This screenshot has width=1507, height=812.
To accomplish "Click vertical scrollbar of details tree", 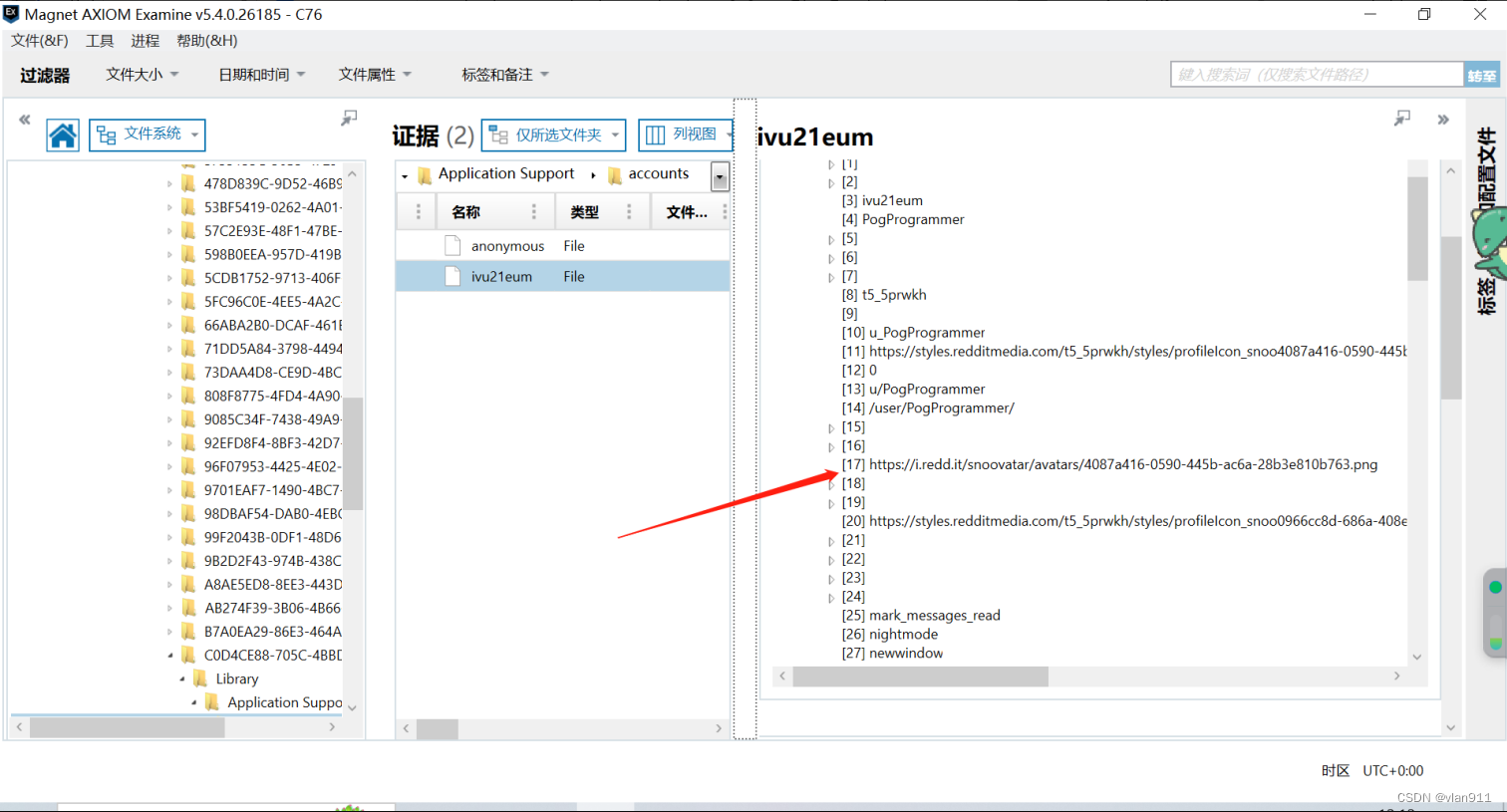I will click(x=1417, y=229).
